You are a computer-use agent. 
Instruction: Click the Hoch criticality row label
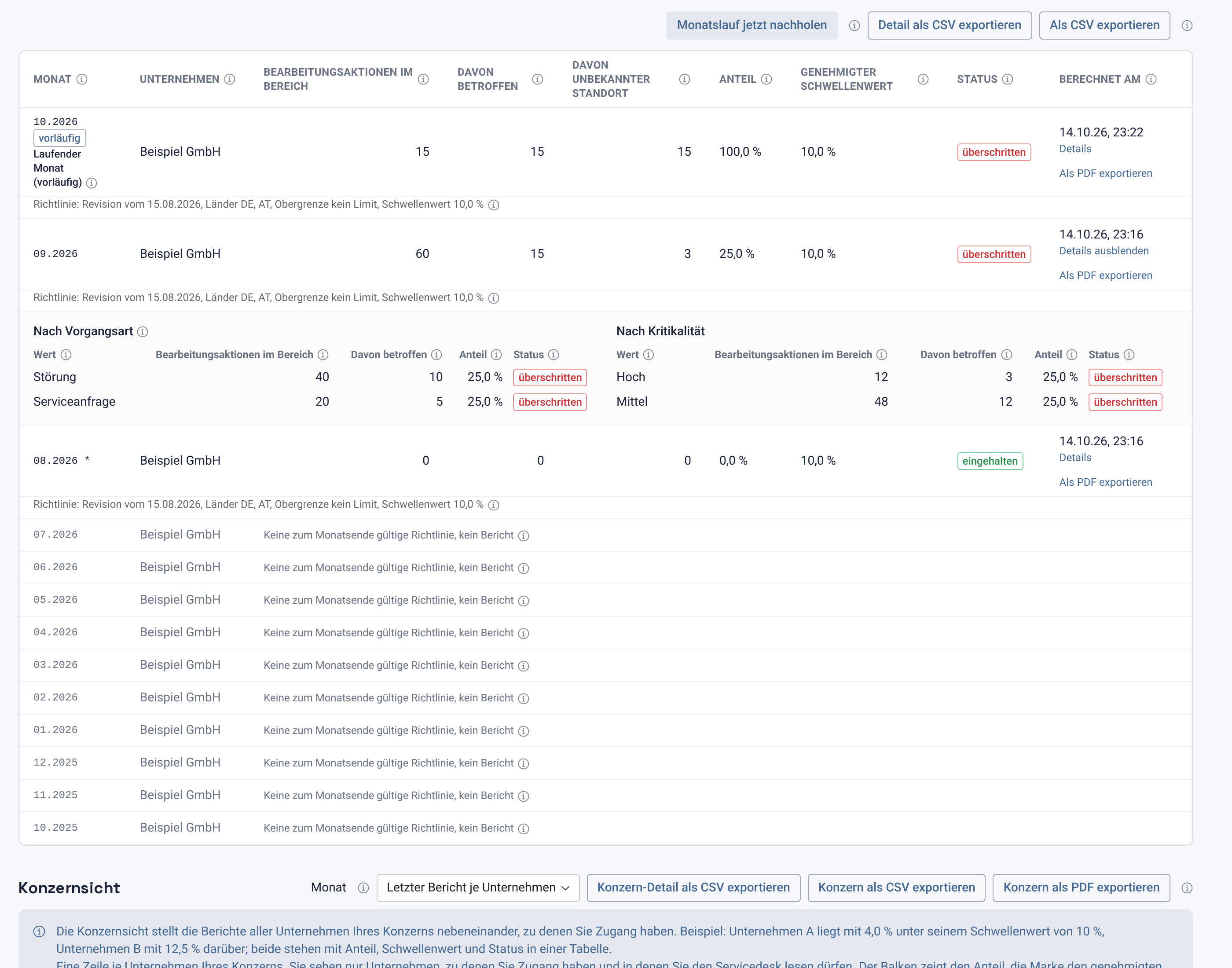[x=630, y=378]
